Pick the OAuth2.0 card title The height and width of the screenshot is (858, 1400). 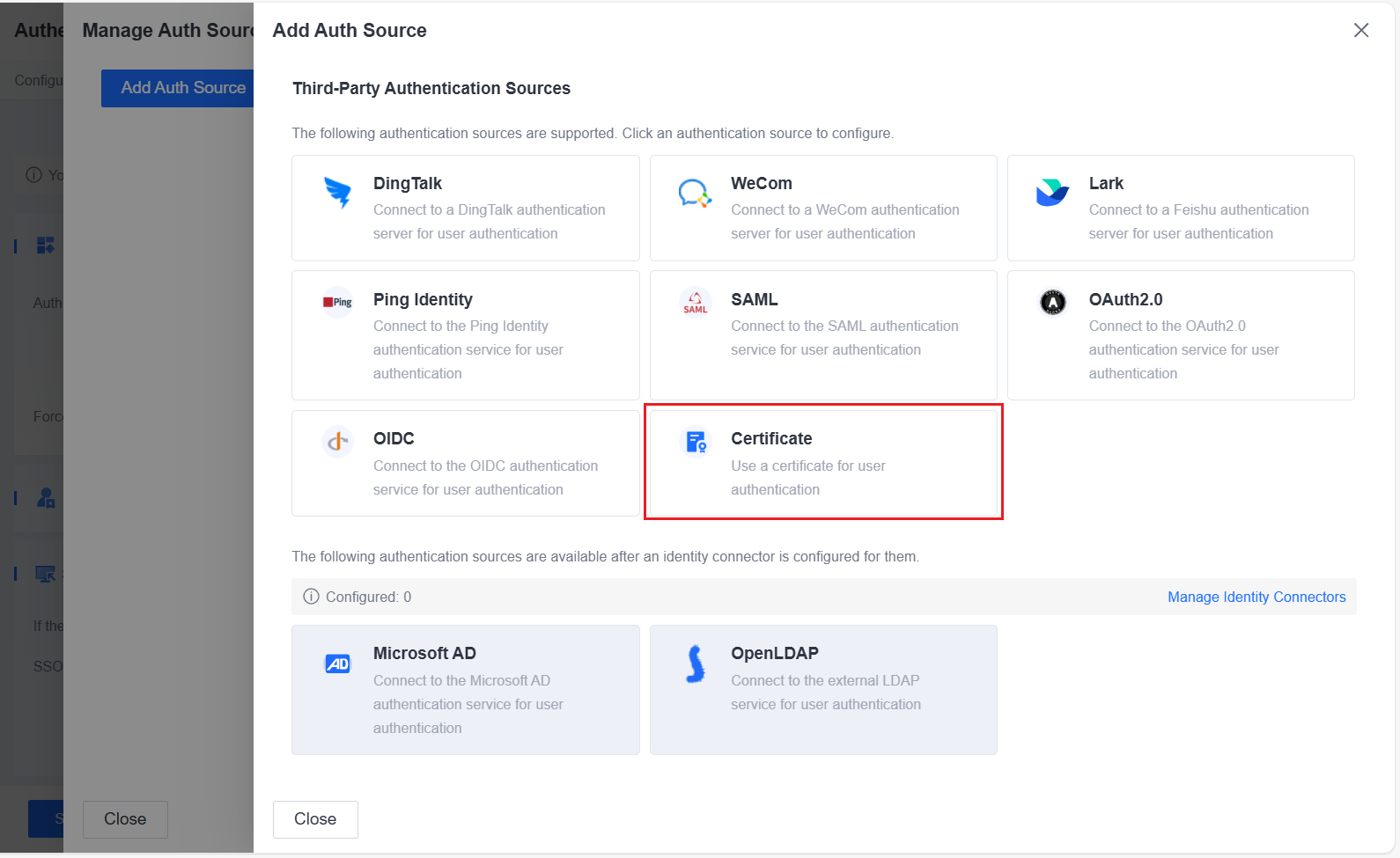(1125, 299)
